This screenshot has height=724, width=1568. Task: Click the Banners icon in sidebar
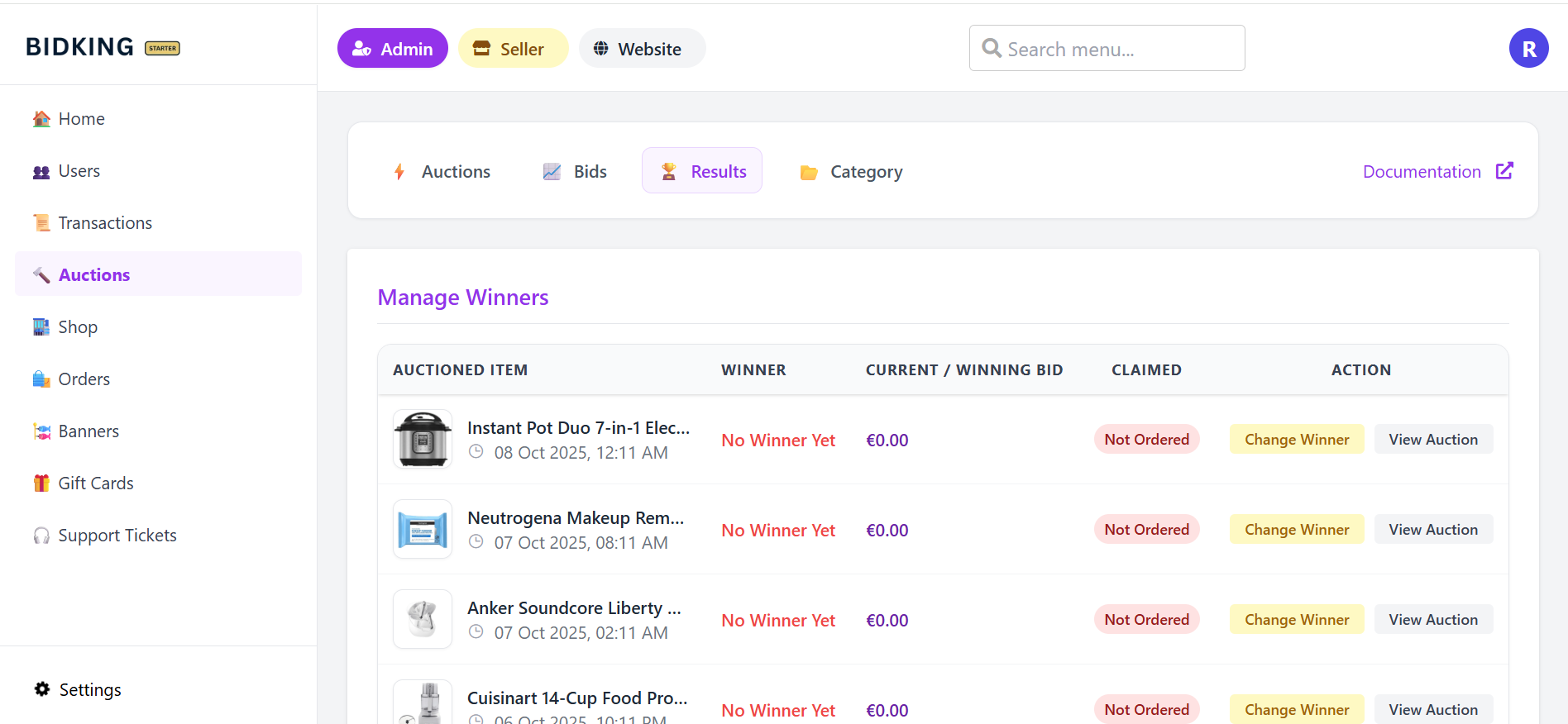click(x=41, y=431)
